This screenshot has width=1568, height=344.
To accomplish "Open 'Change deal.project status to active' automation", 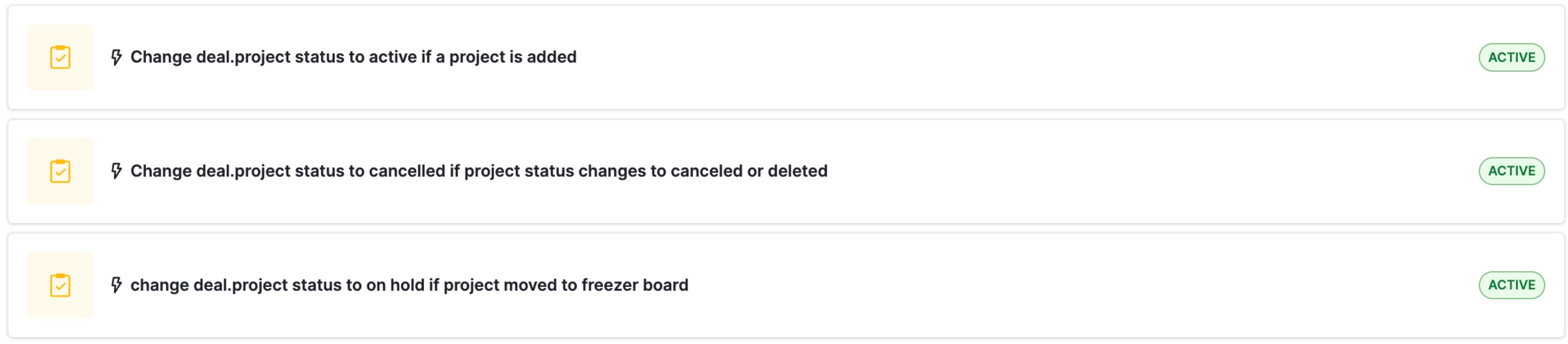I will tap(353, 57).
